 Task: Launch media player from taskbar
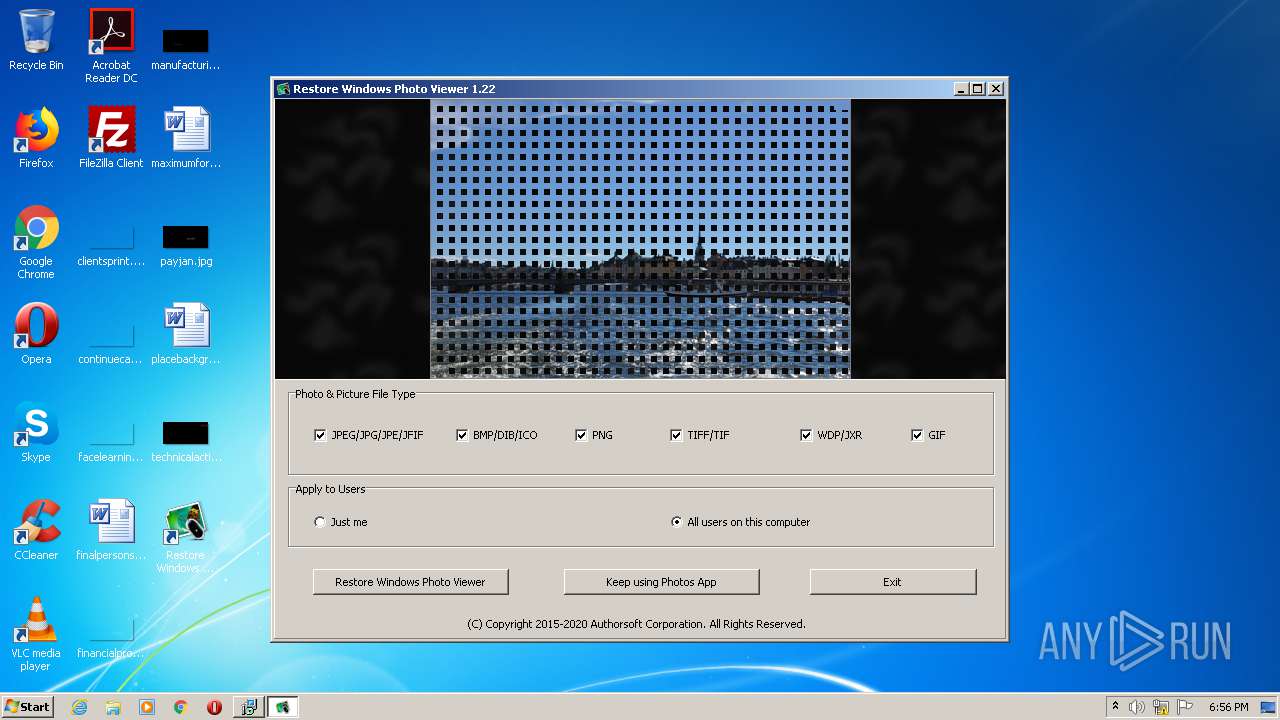pyautogui.click(x=147, y=707)
